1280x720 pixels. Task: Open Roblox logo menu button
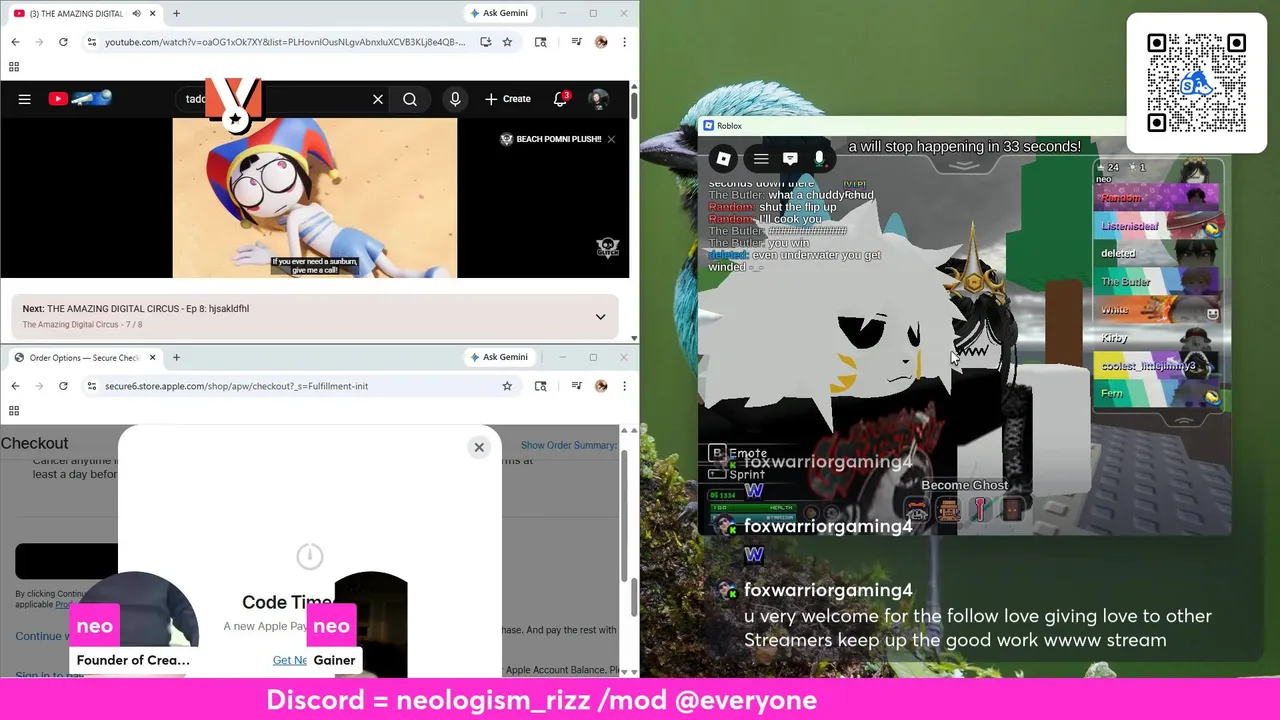[x=723, y=159]
